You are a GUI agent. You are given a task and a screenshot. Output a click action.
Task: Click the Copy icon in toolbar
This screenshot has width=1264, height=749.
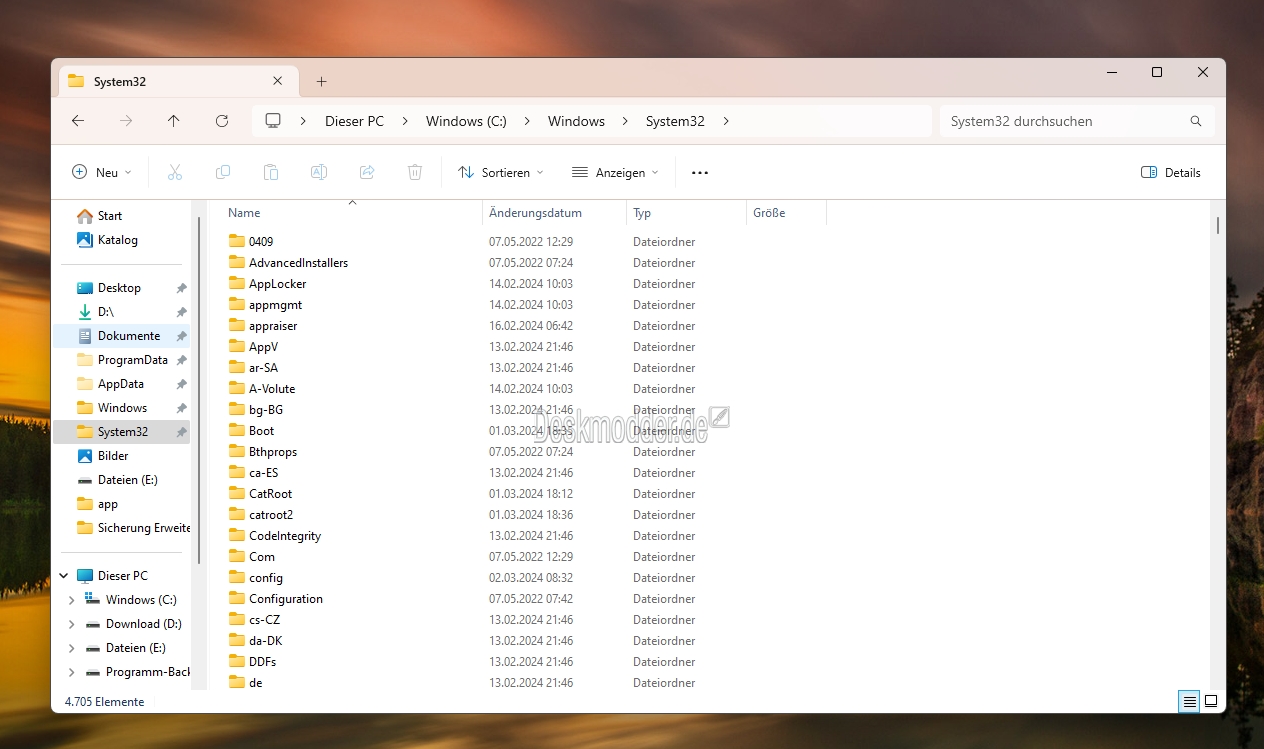223,172
